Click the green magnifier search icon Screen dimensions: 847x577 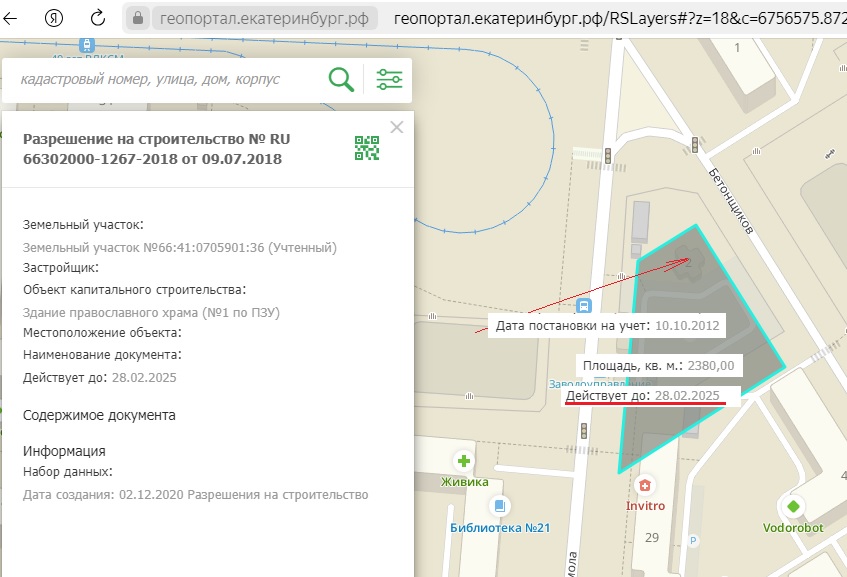coord(342,80)
